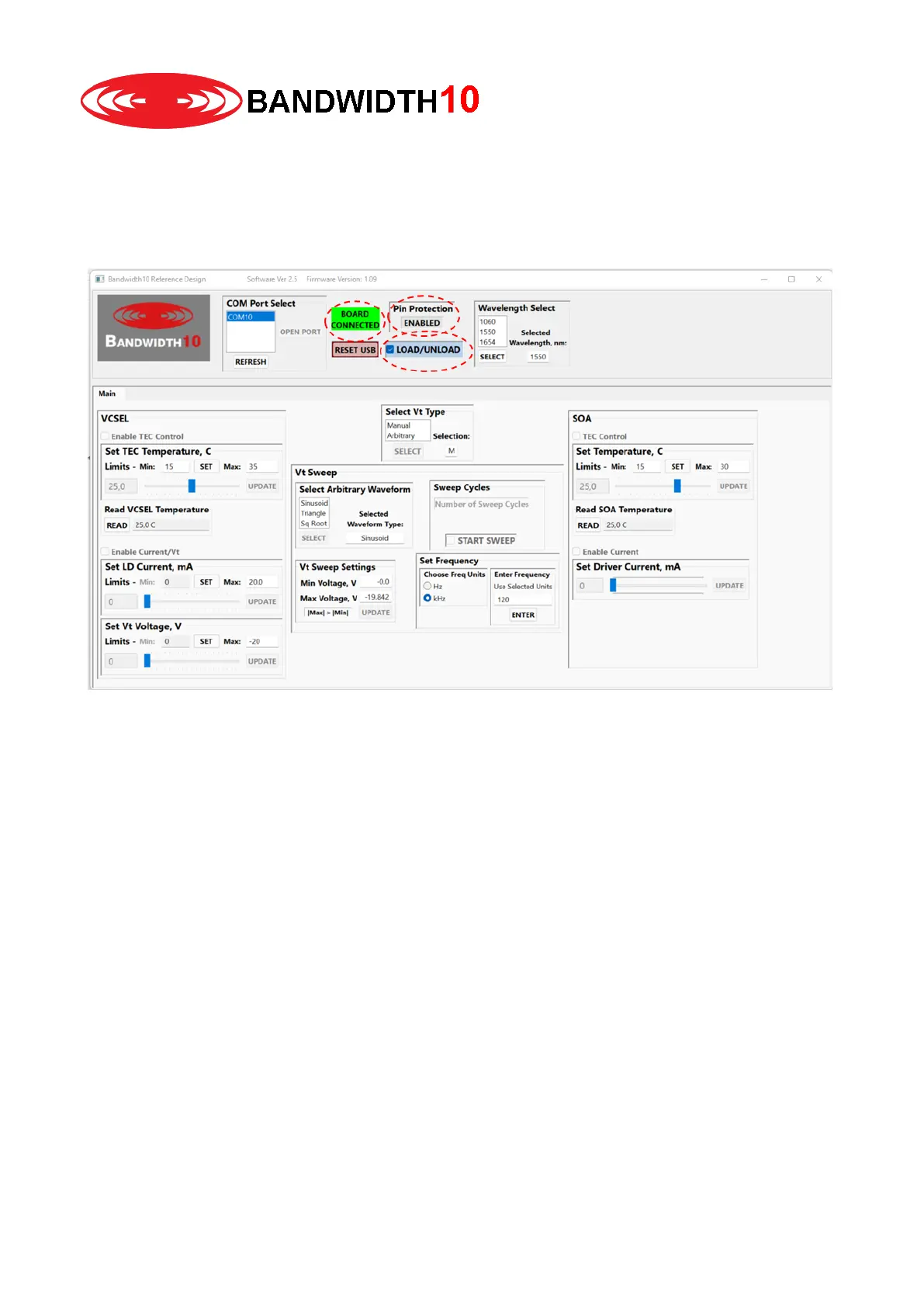Viewport: 924px width, 1307px height.
Task: Click SELECT under Select Arbitrary Waveform
Action: coord(313,539)
